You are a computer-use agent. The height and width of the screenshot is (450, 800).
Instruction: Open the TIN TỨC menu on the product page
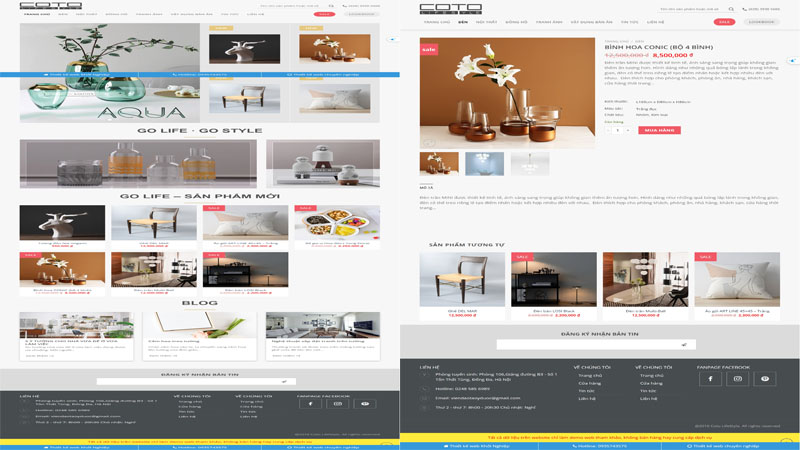click(x=630, y=22)
